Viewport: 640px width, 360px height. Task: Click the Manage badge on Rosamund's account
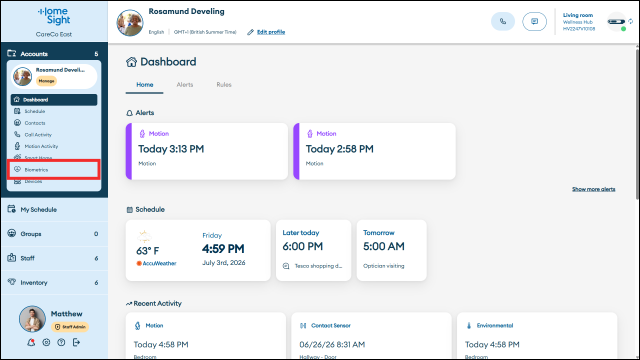[47, 81]
